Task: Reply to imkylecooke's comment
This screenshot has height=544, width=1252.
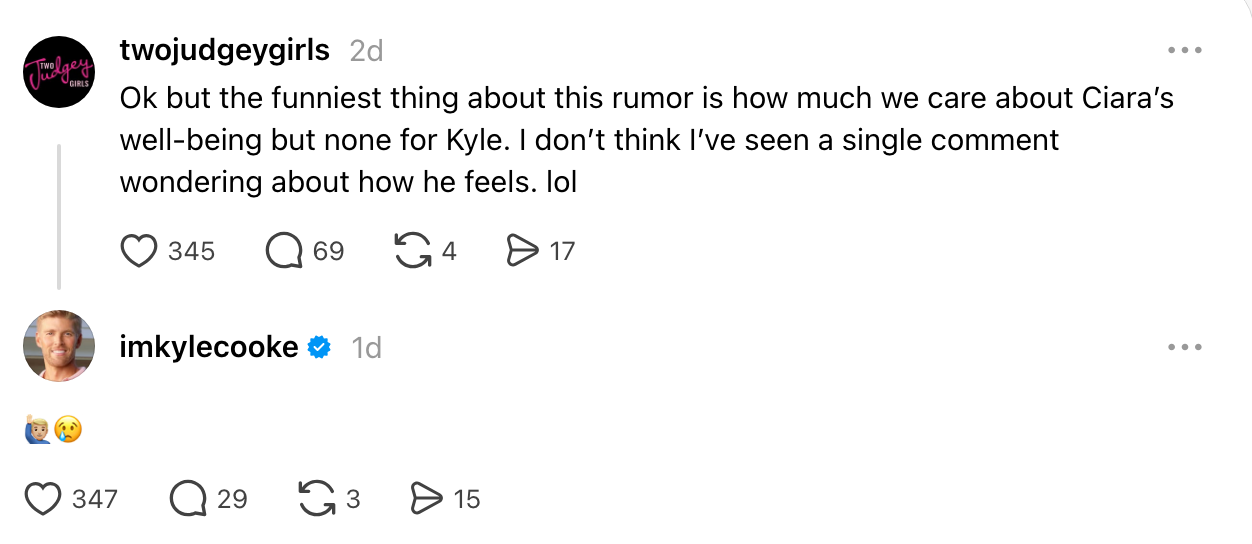Action: pyautogui.click(x=188, y=498)
